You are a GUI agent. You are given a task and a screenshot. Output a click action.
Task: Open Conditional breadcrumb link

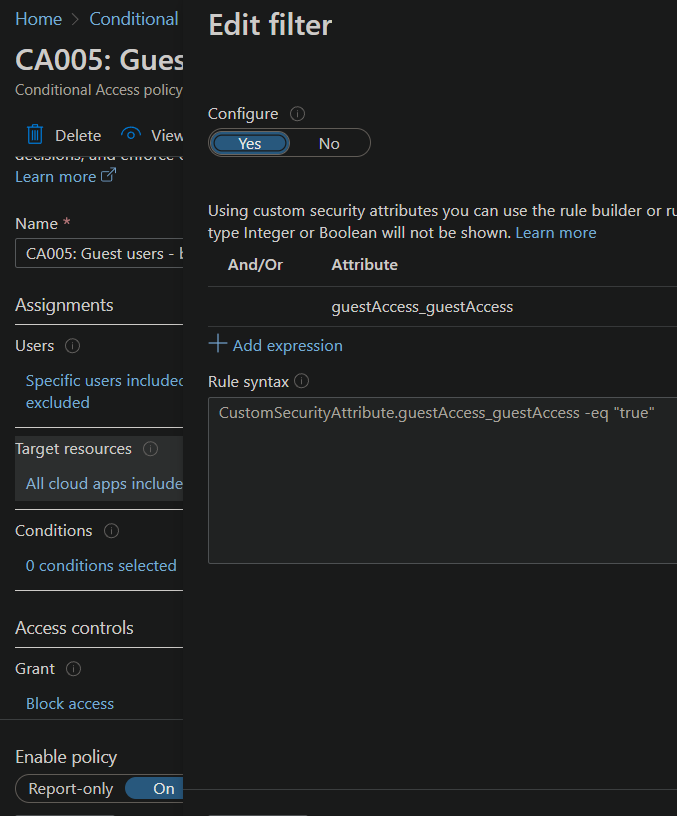[134, 19]
